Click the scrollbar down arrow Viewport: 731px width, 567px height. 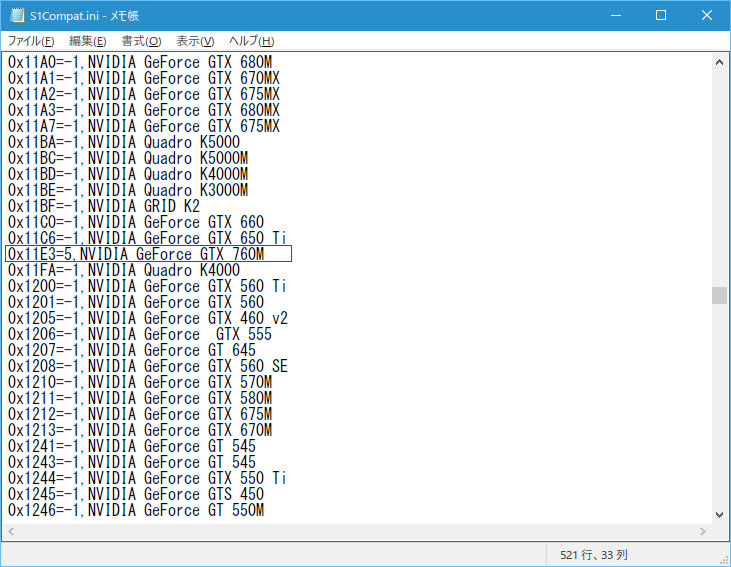point(719,515)
